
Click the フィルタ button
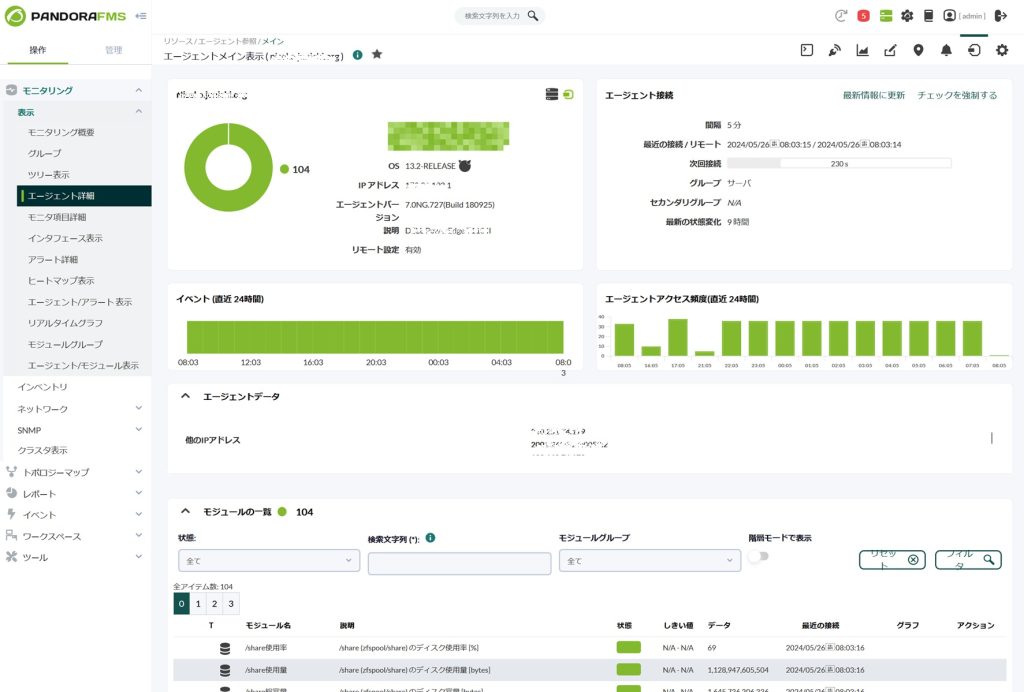point(968,559)
